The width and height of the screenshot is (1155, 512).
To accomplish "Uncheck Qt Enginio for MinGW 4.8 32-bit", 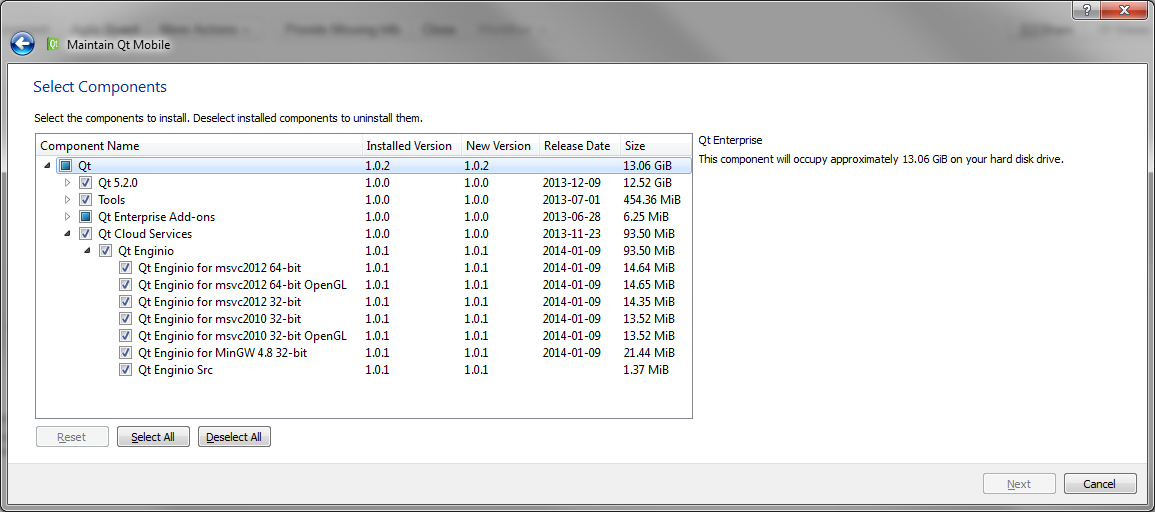I will [x=125, y=353].
